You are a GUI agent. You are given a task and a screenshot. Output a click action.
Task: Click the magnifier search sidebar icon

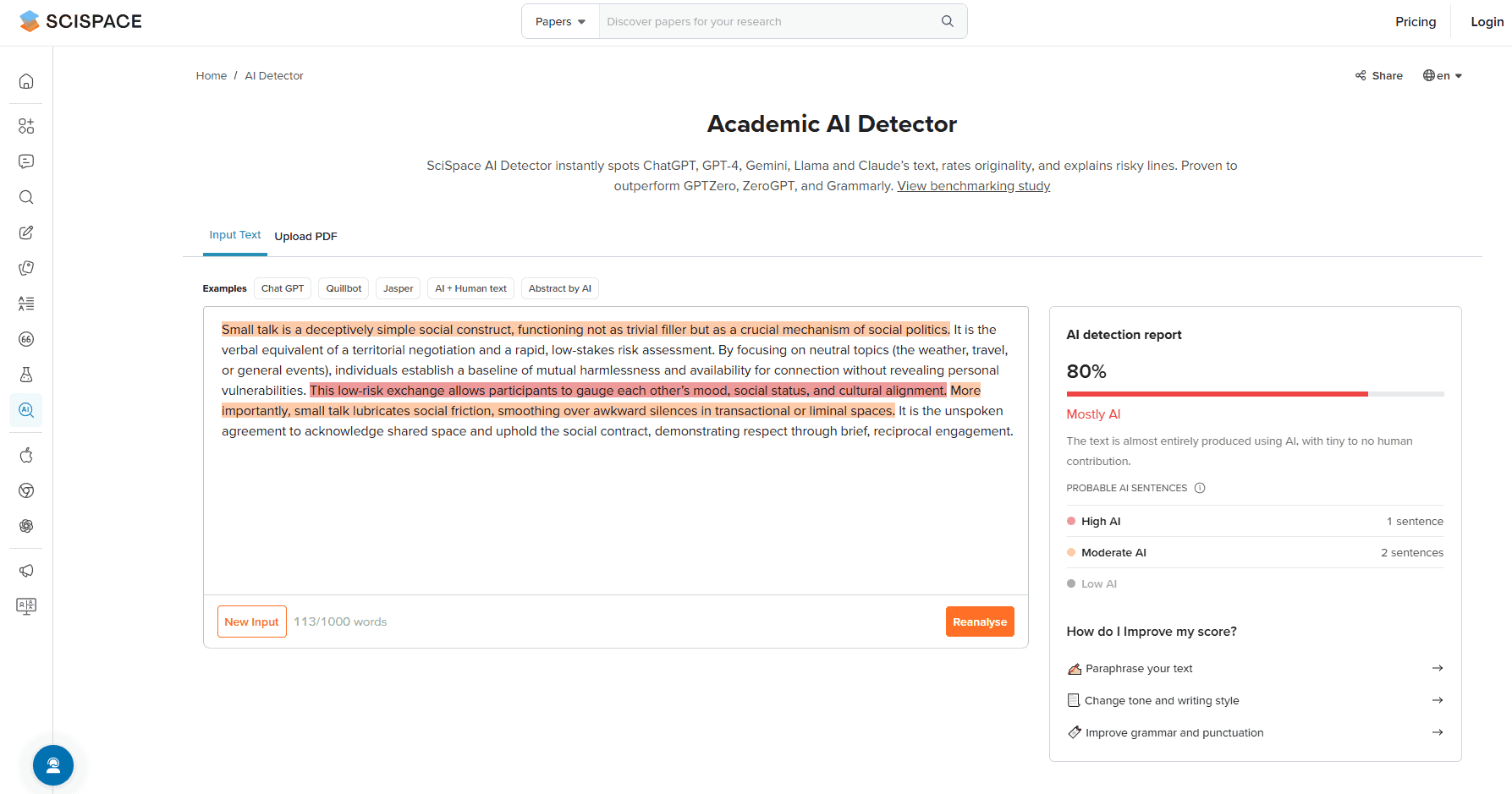tap(26, 197)
